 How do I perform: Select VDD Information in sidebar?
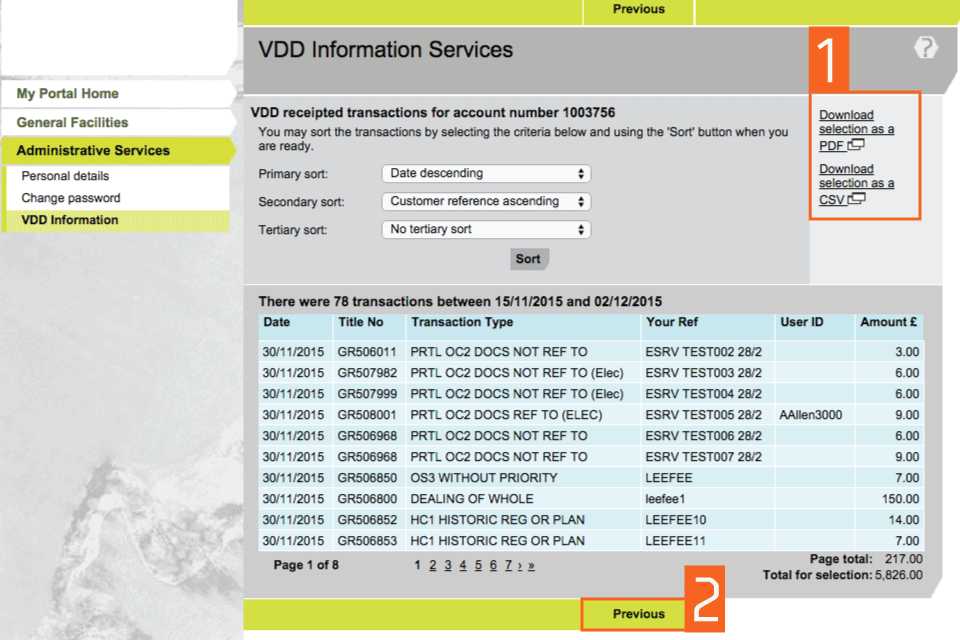70,220
